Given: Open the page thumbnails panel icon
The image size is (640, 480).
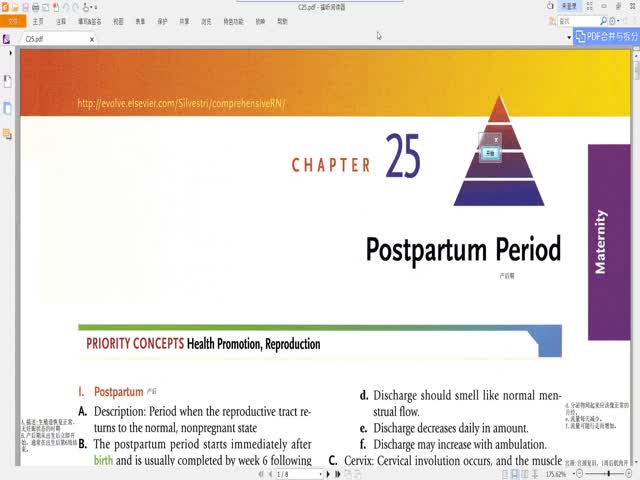Looking at the screenshot, I should (x=8, y=107).
